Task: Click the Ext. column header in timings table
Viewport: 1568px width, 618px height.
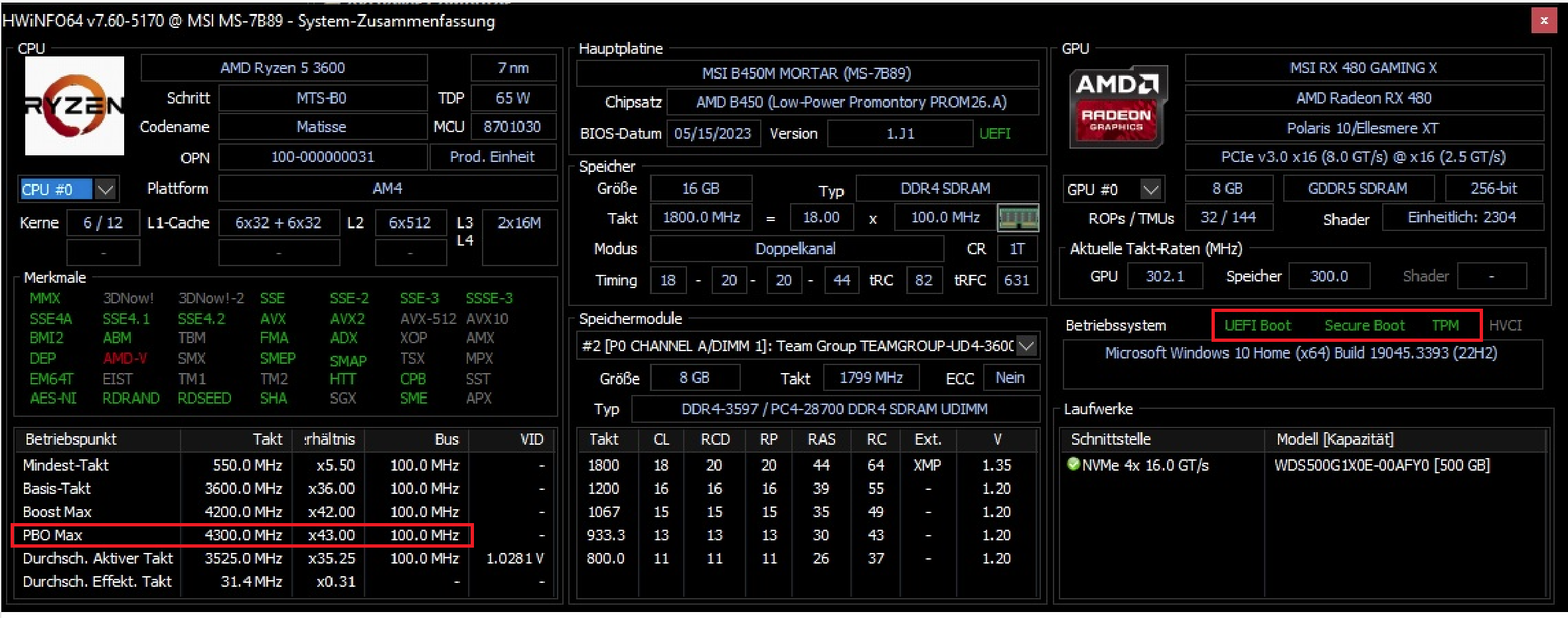Action: click(928, 439)
